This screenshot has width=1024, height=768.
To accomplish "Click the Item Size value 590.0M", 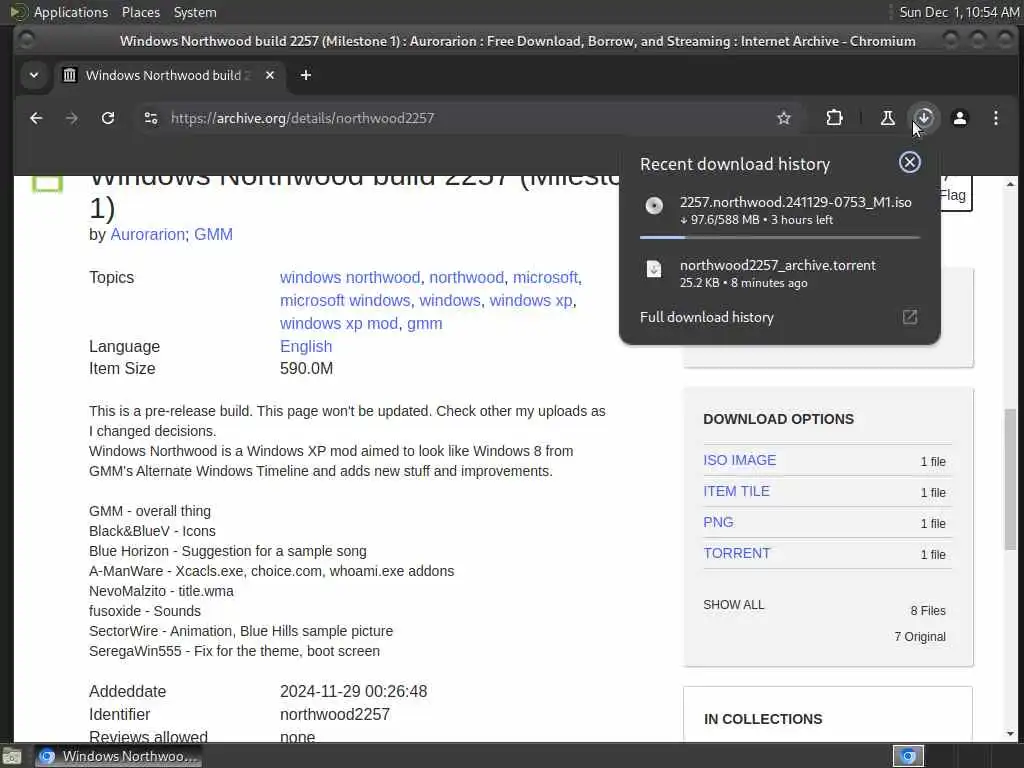I will tap(306, 368).
